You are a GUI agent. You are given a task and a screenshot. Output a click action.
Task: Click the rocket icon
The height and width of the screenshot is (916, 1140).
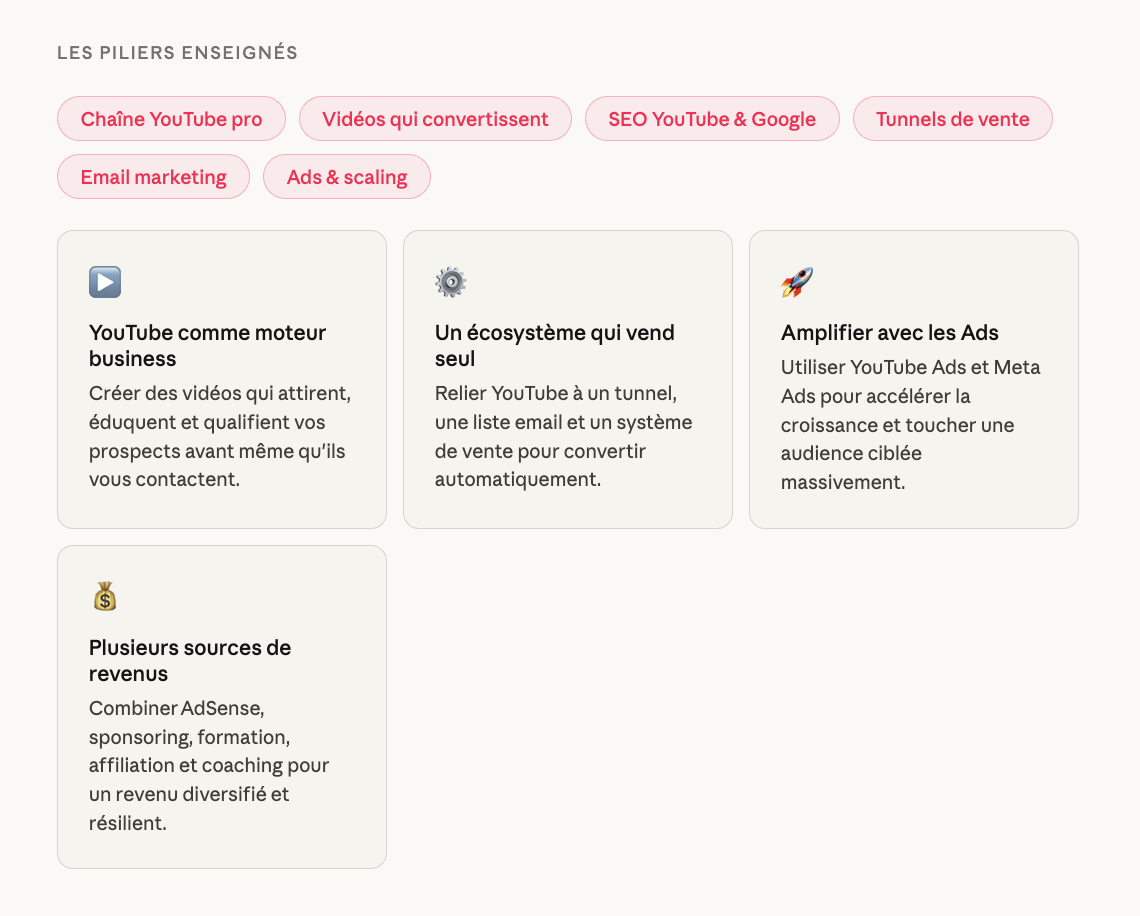point(797,282)
